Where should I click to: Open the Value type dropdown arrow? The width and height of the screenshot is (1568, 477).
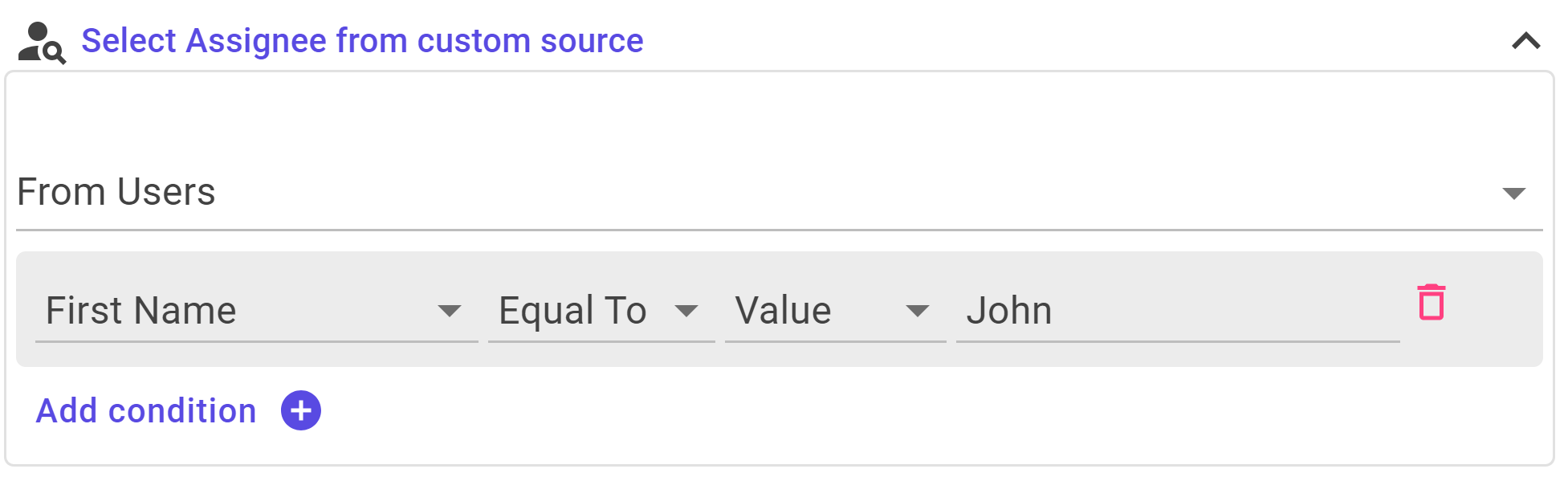coord(917,311)
